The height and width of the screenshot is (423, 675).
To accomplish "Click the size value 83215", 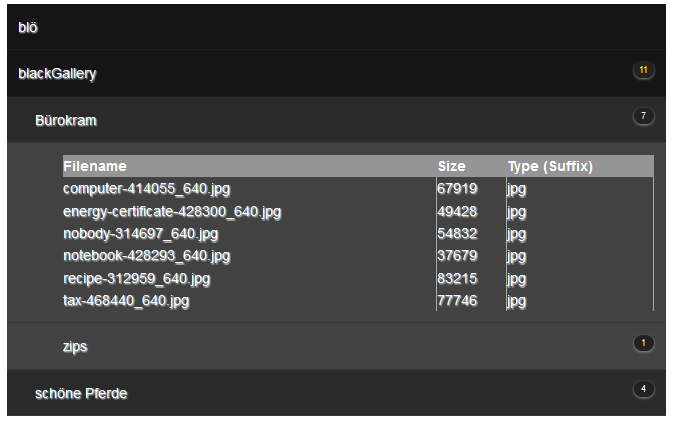I will [x=457, y=279].
